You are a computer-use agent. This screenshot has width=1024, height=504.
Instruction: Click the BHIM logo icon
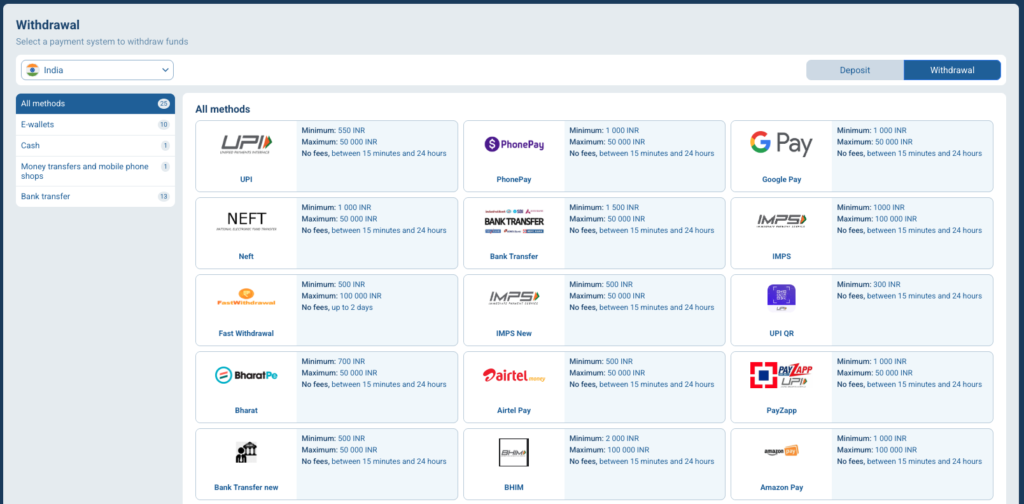[514, 452]
